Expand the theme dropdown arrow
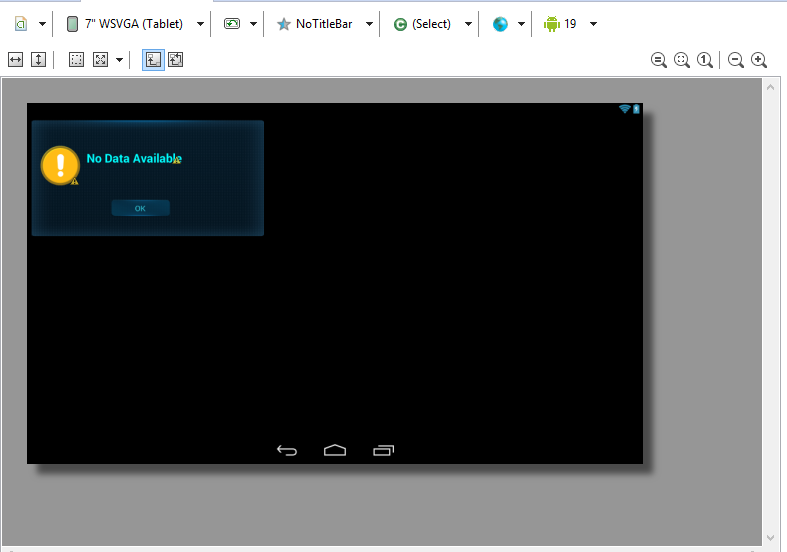787x552 pixels. coord(369,24)
